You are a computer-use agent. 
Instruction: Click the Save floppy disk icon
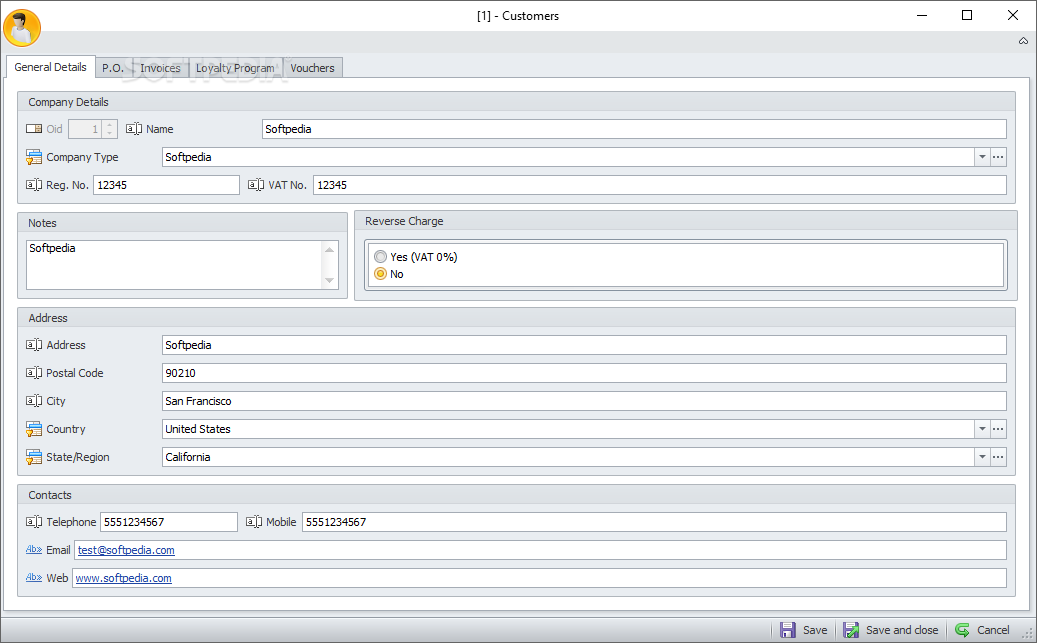tap(788, 630)
